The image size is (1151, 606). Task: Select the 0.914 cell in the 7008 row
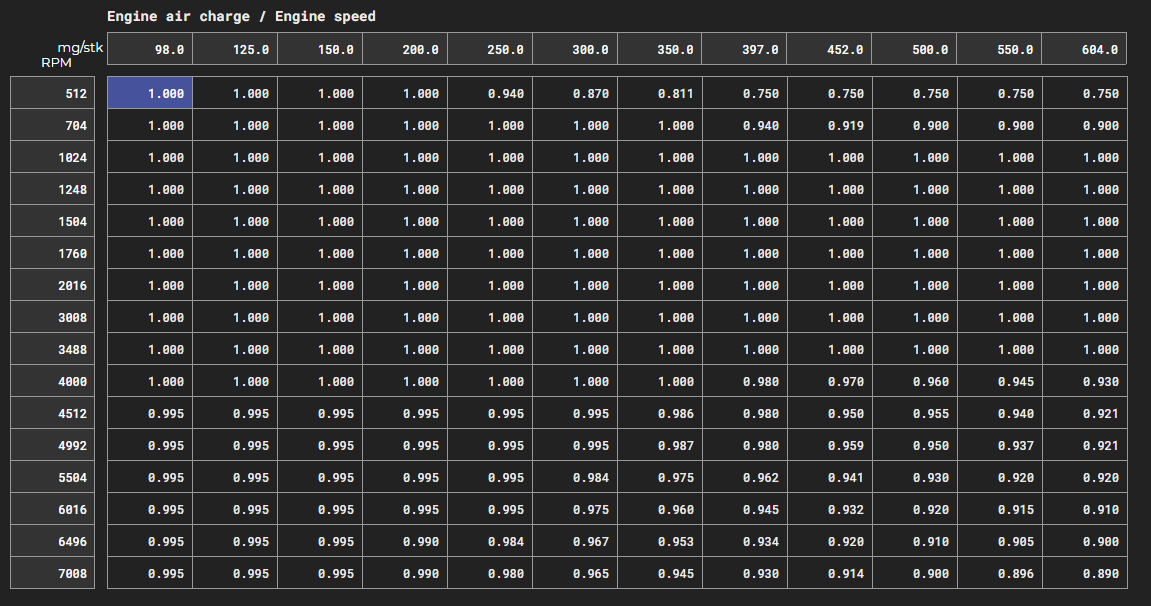pyautogui.click(x=829, y=573)
